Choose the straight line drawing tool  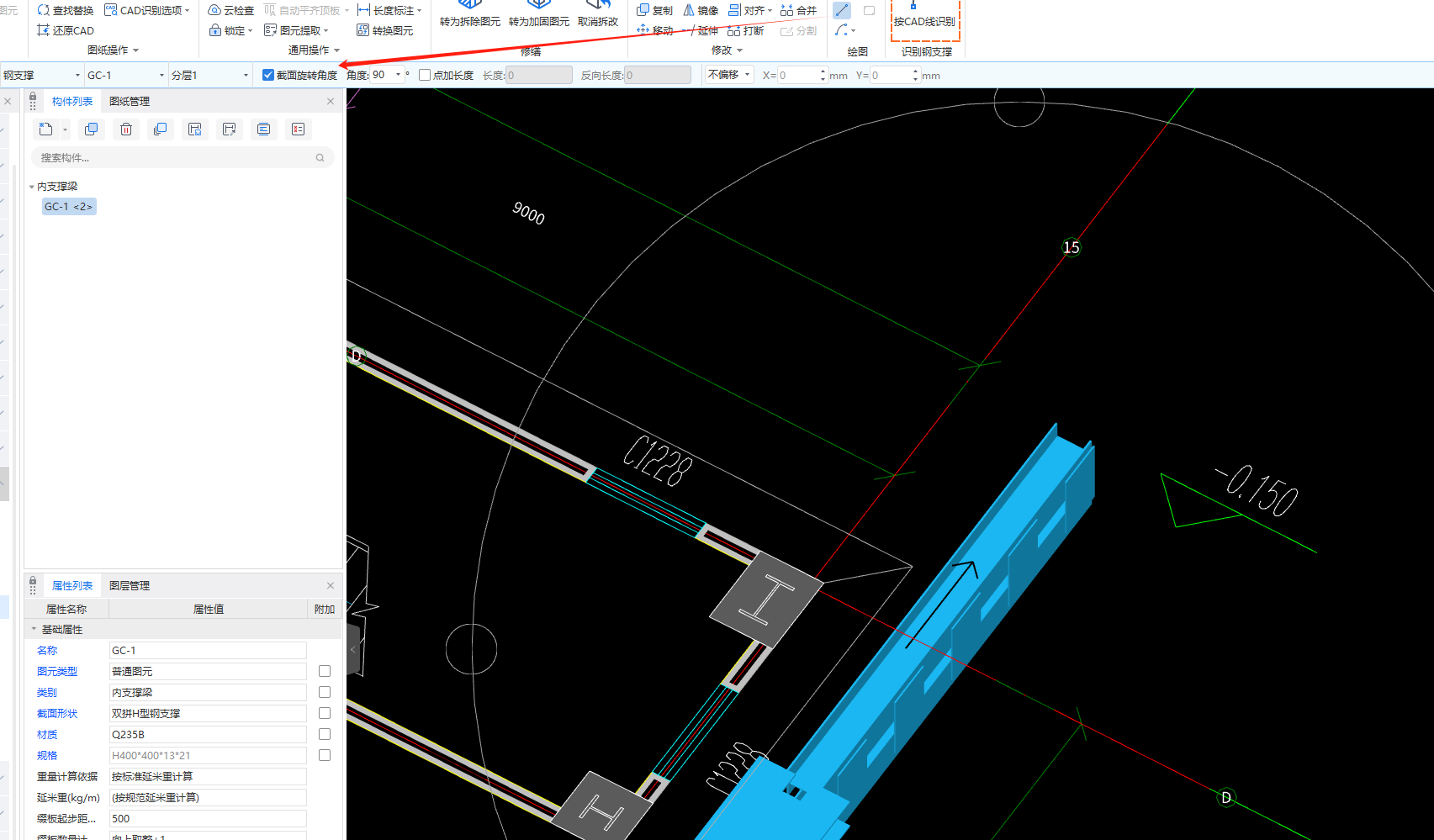pos(842,10)
